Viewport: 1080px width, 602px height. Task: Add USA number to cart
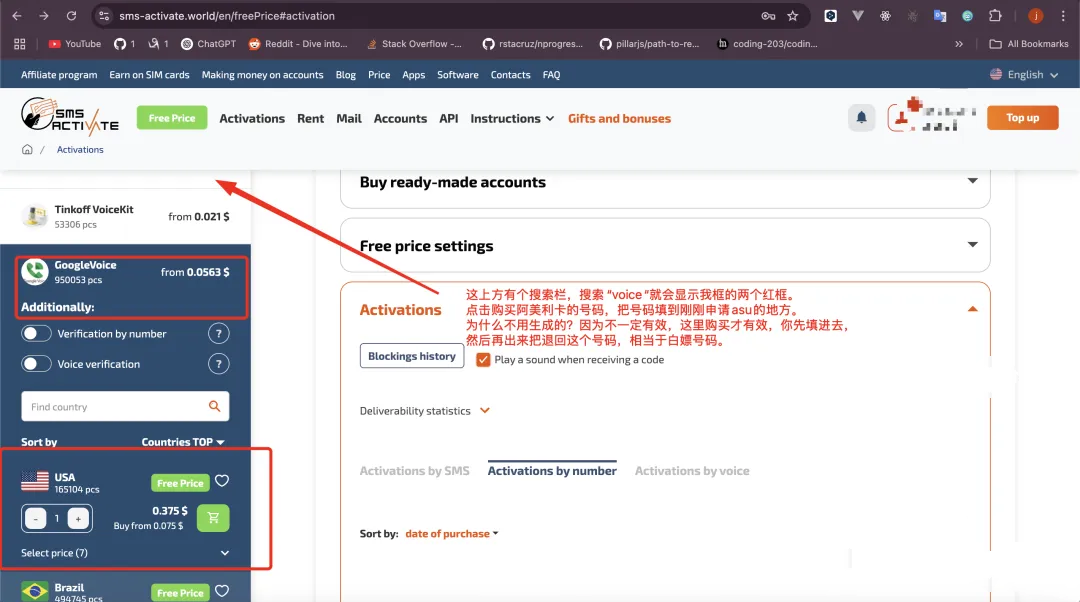pyautogui.click(x=213, y=518)
